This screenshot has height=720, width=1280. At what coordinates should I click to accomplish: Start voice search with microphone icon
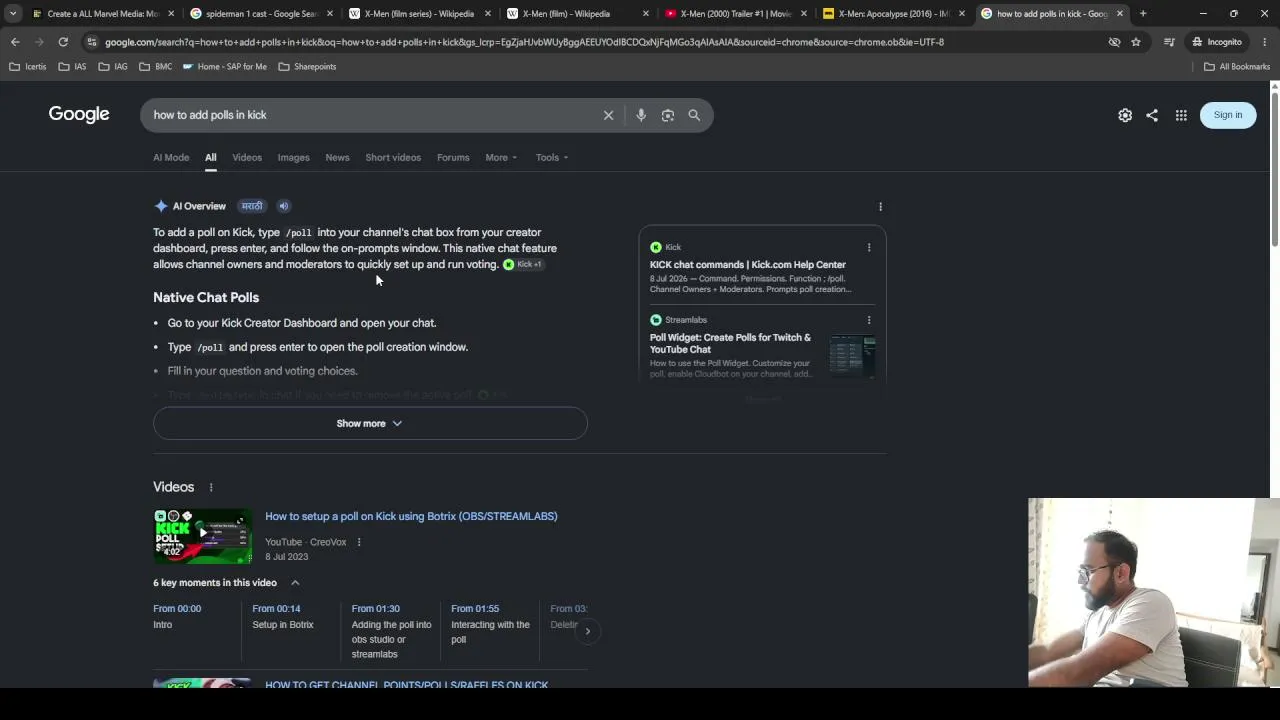point(641,115)
